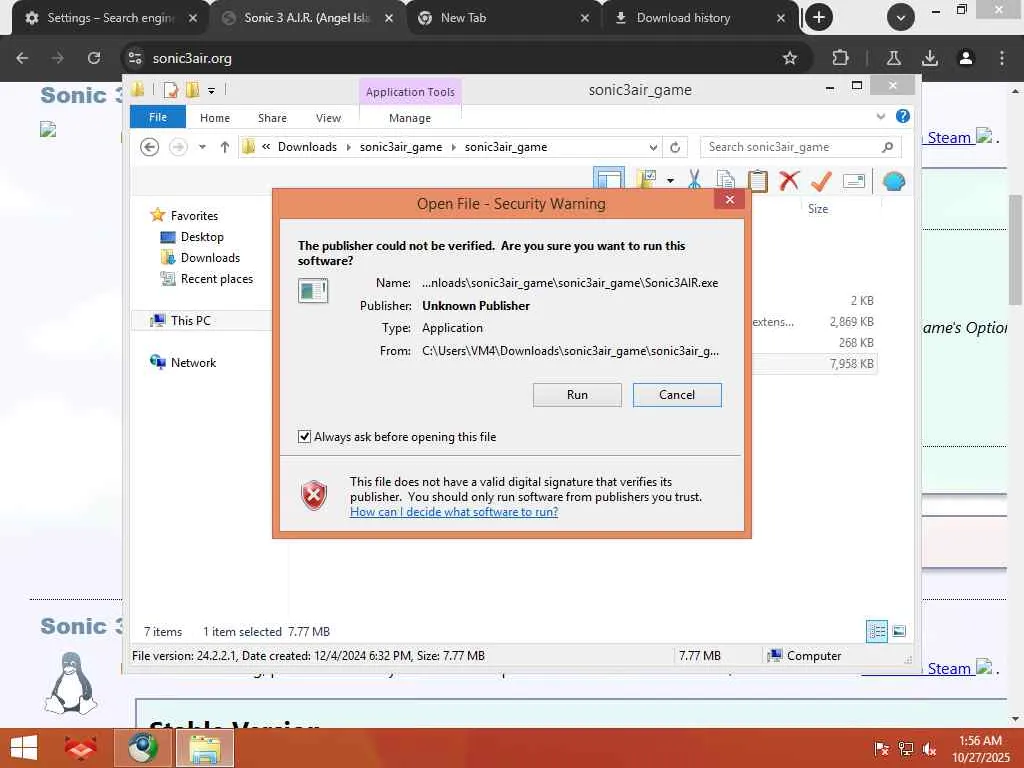Click the Size column header

pyautogui.click(x=818, y=209)
